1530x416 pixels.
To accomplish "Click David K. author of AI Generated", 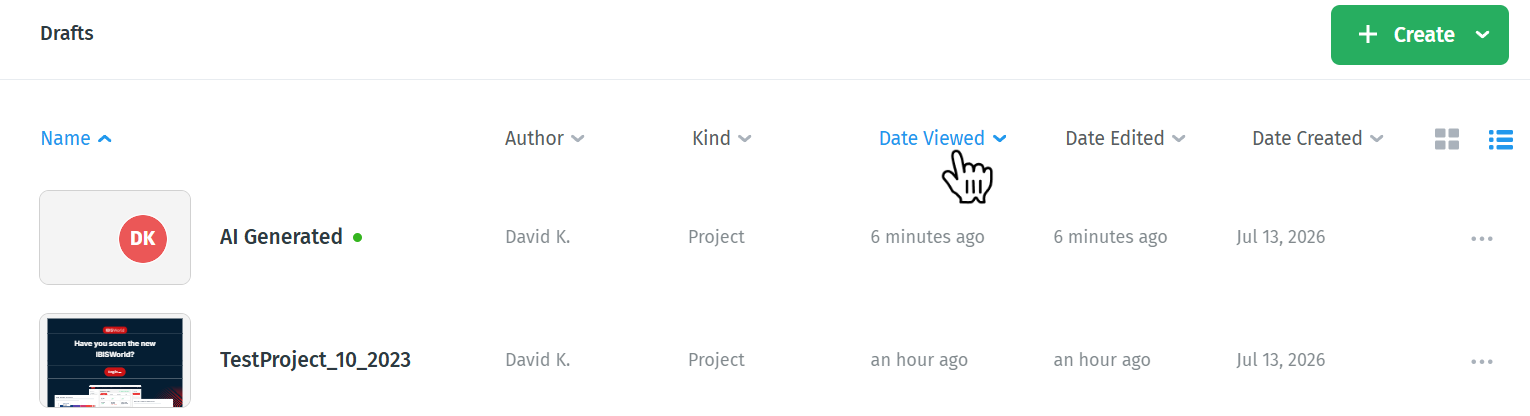I will pyautogui.click(x=537, y=237).
